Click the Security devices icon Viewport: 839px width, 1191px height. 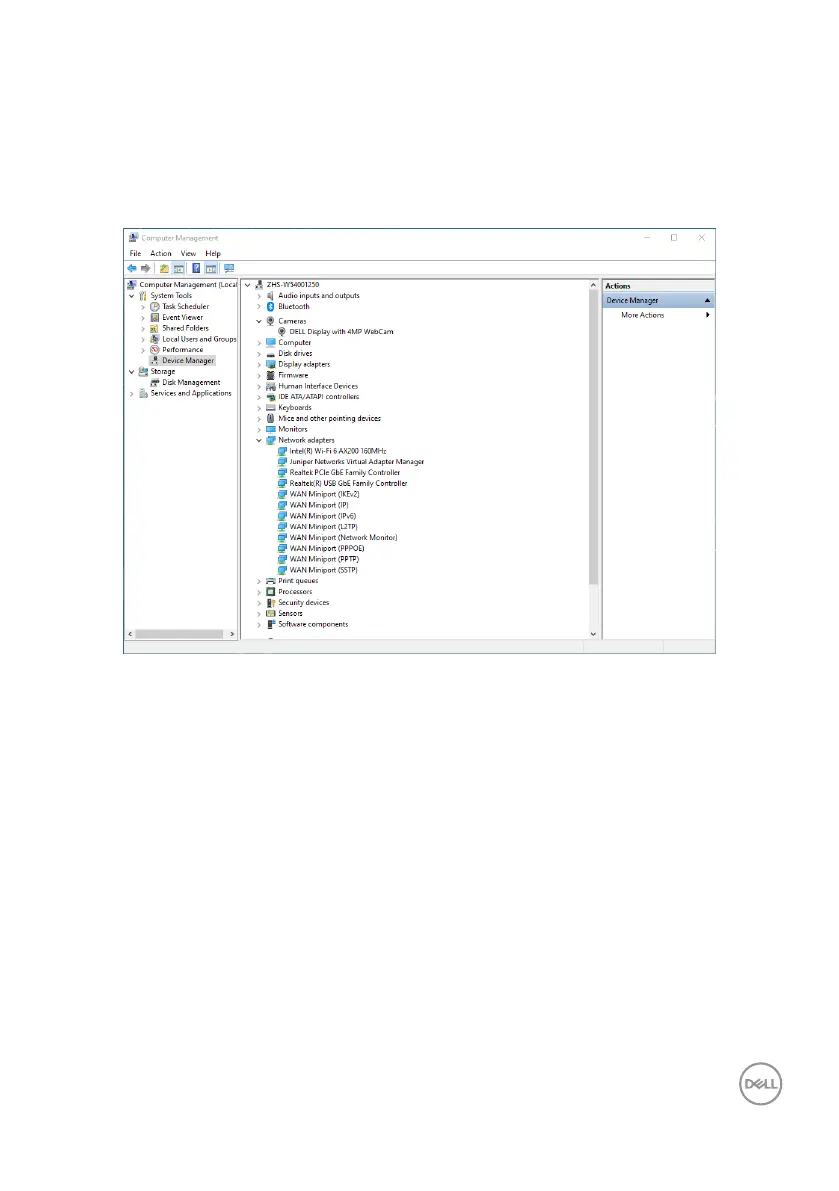[x=270, y=603]
